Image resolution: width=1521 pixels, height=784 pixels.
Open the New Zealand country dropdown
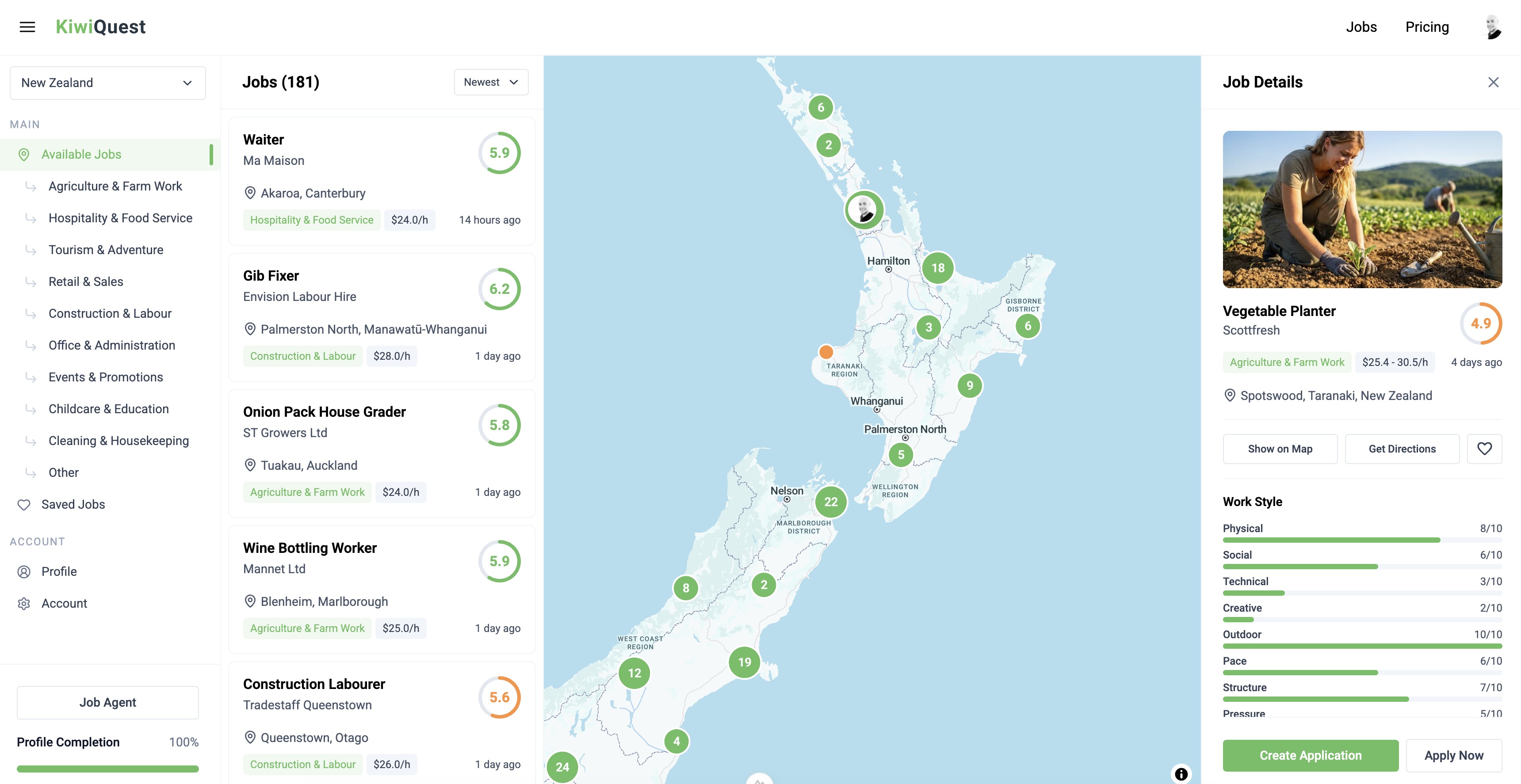107,83
